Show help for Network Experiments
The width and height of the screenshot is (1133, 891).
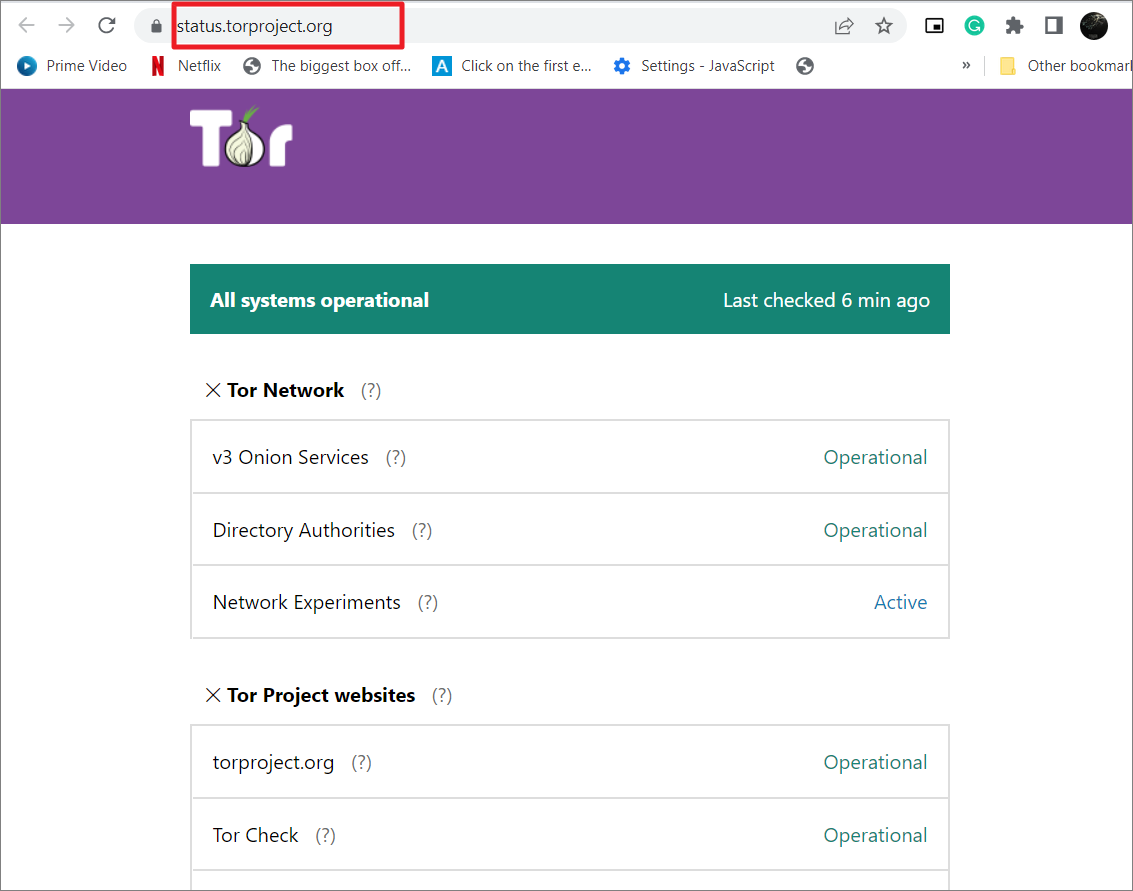pyautogui.click(x=428, y=603)
